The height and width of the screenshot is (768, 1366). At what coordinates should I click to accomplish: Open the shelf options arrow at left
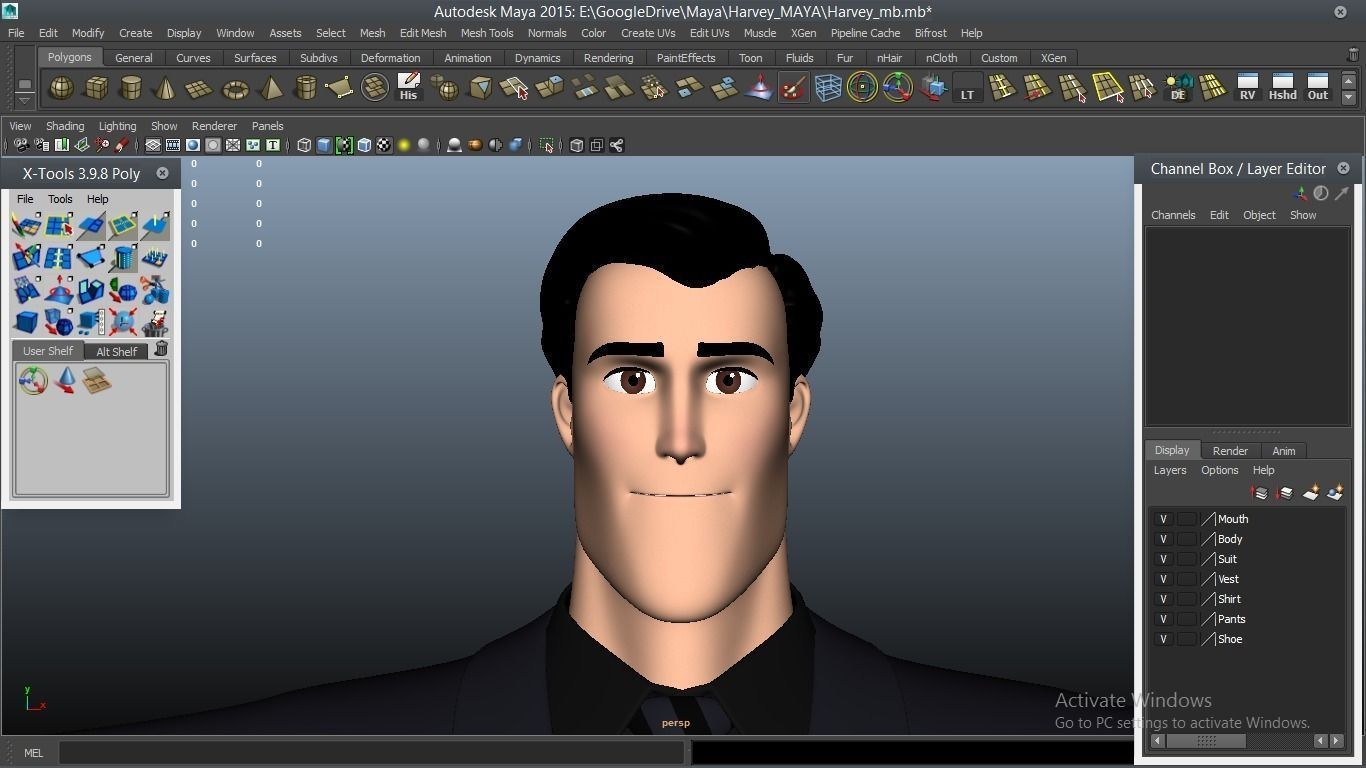[24, 100]
